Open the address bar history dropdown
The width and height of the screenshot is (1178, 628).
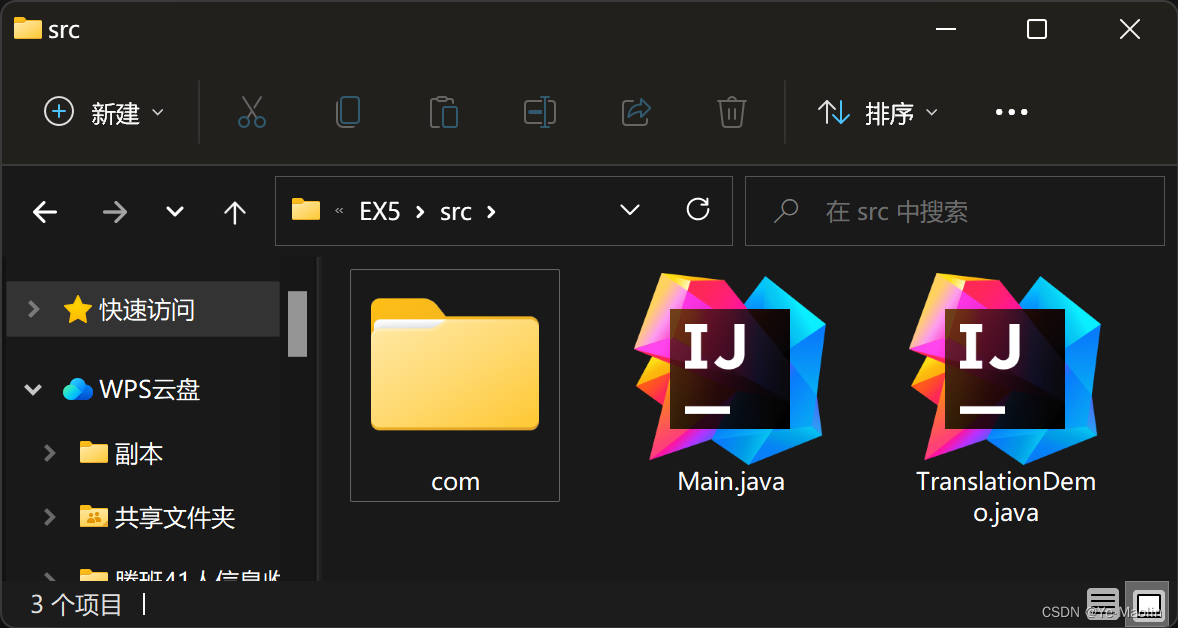(630, 210)
